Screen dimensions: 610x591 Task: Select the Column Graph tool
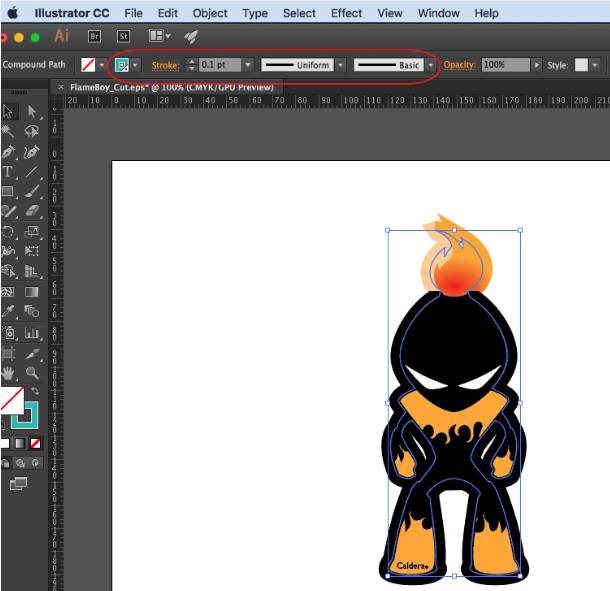[x=32, y=332]
